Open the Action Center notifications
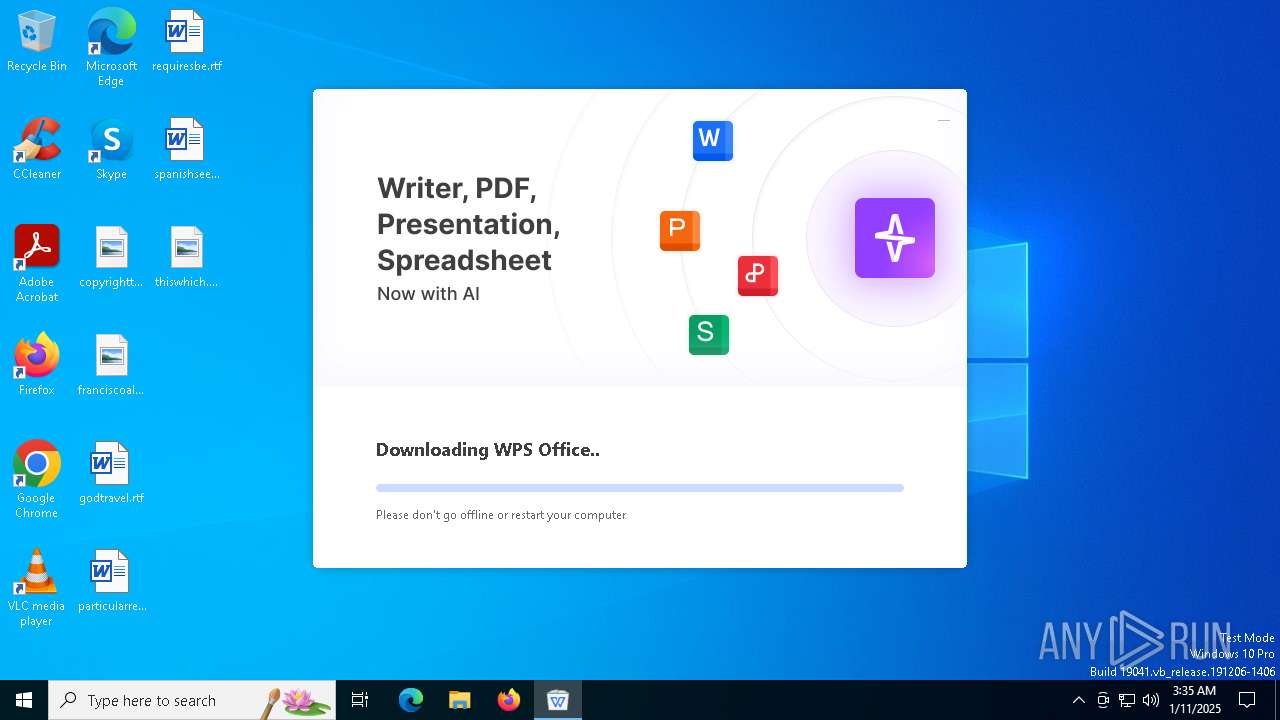The width and height of the screenshot is (1280, 720). pos(1247,700)
